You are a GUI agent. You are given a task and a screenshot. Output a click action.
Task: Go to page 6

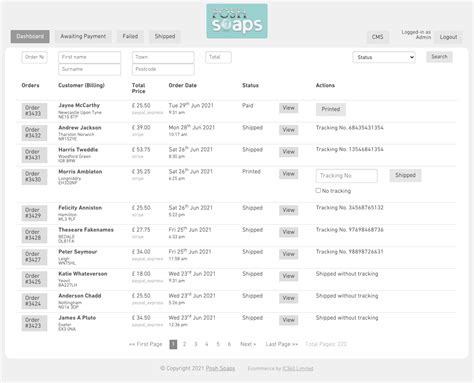pyautogui.click(x=229, y=344)
